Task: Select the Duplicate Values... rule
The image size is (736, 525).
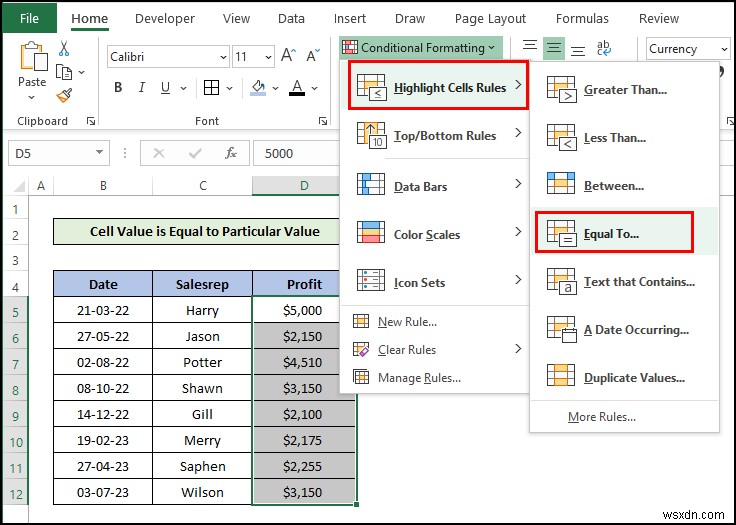Action: tap(624, 377)
